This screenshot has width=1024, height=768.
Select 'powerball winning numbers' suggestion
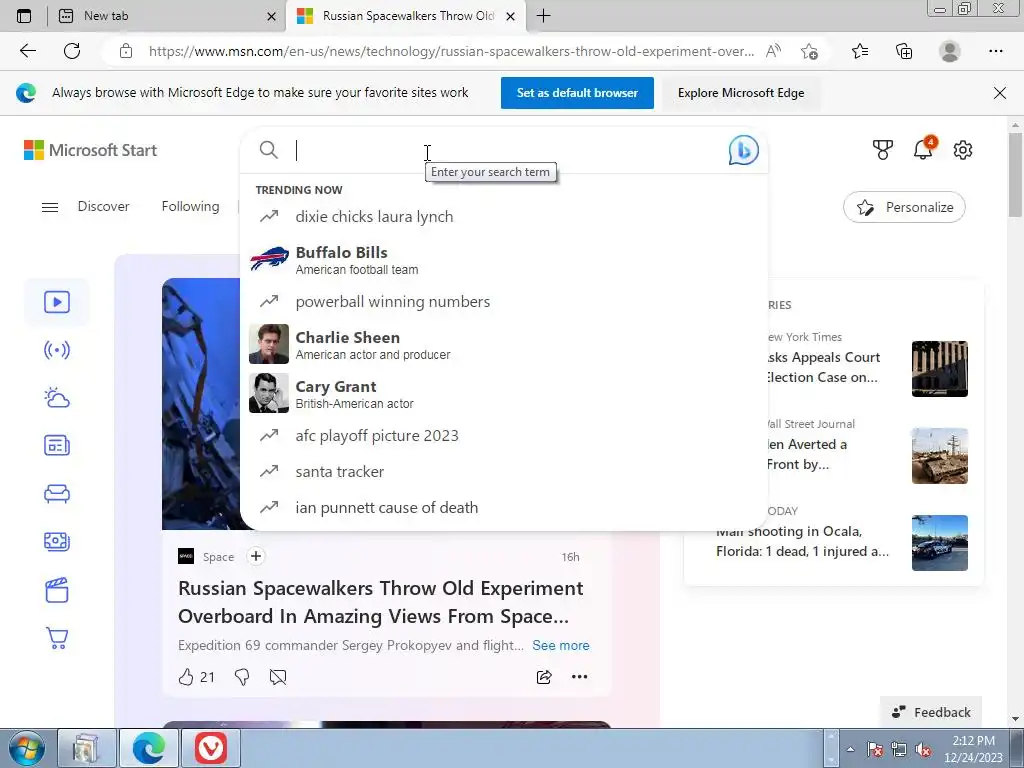(x=504, y=301)
